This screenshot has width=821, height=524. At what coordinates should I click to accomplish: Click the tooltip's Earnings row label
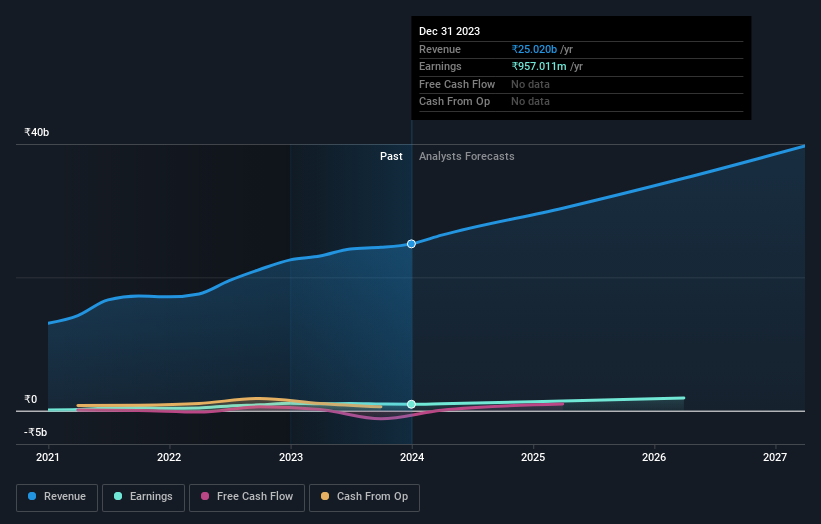click(x=440, y=66)
